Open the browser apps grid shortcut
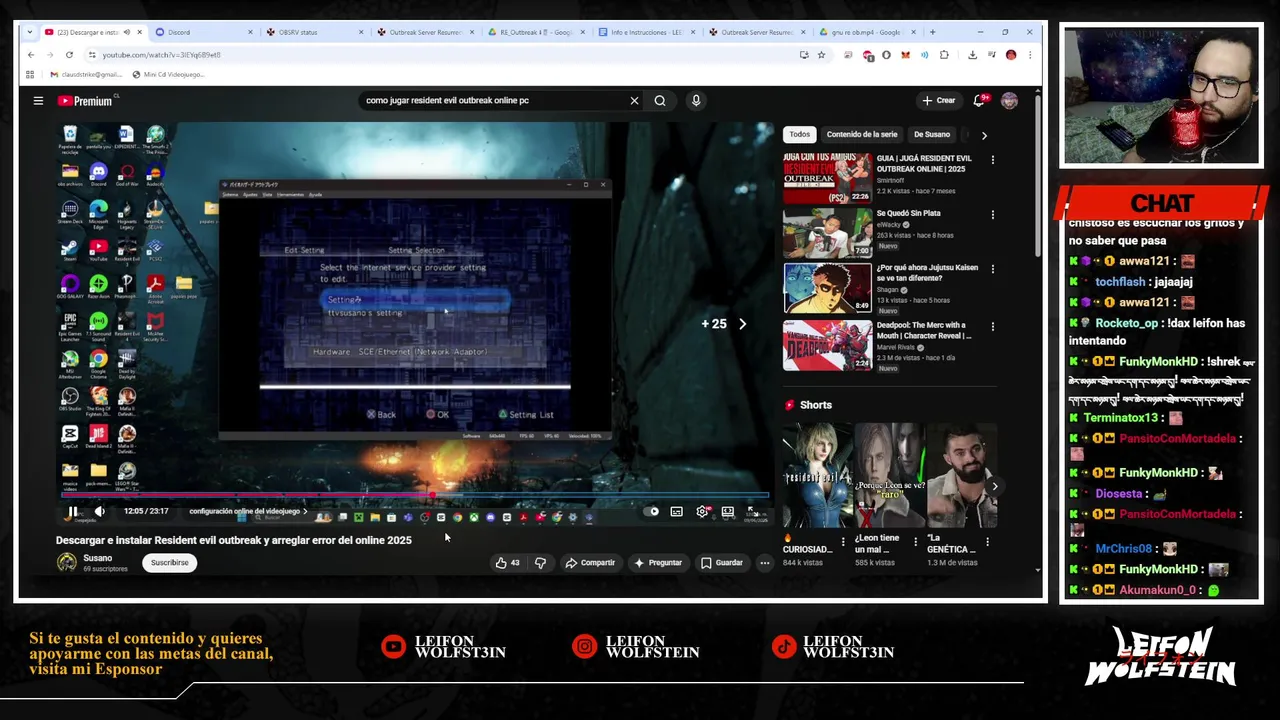The height and width of the screenshot is (720, 1280). click(x=30, y=74)
